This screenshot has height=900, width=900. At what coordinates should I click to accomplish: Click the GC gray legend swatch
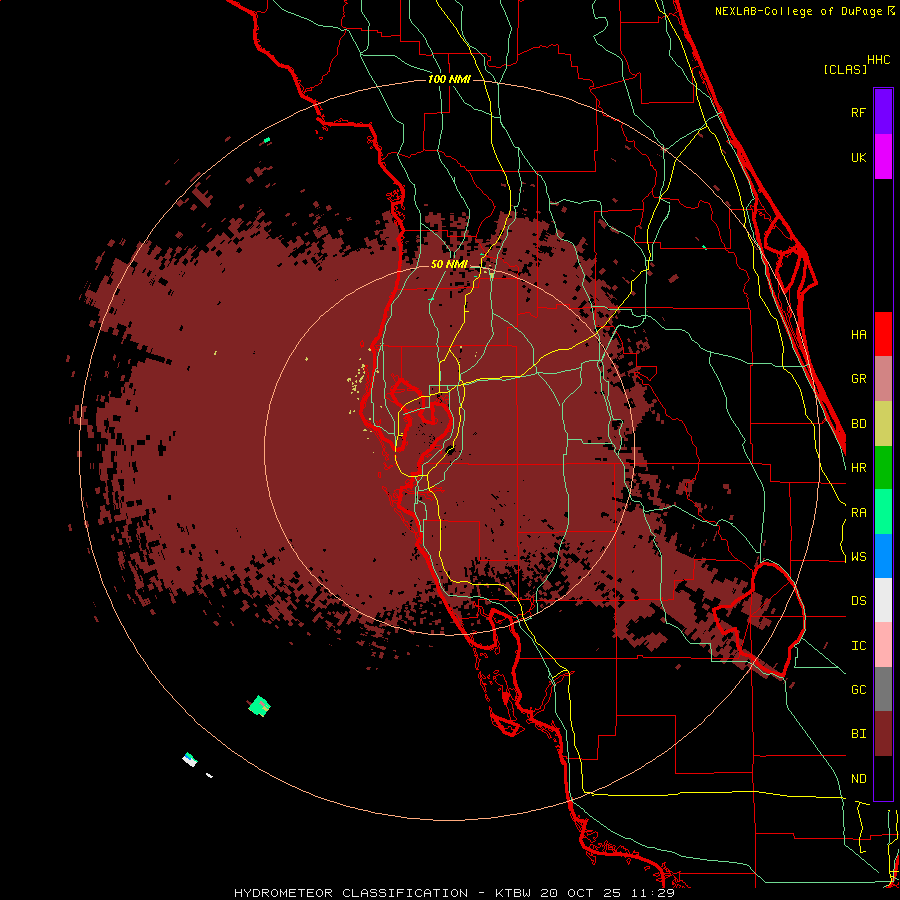coord(883,689)
